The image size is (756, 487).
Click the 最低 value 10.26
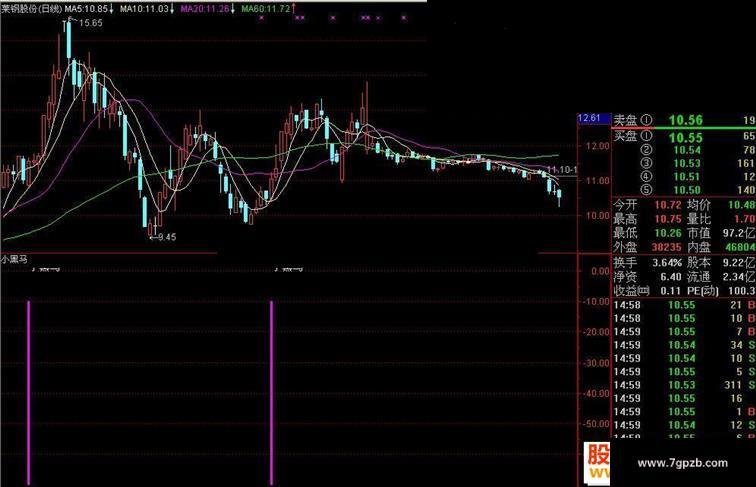coord(668,233)
